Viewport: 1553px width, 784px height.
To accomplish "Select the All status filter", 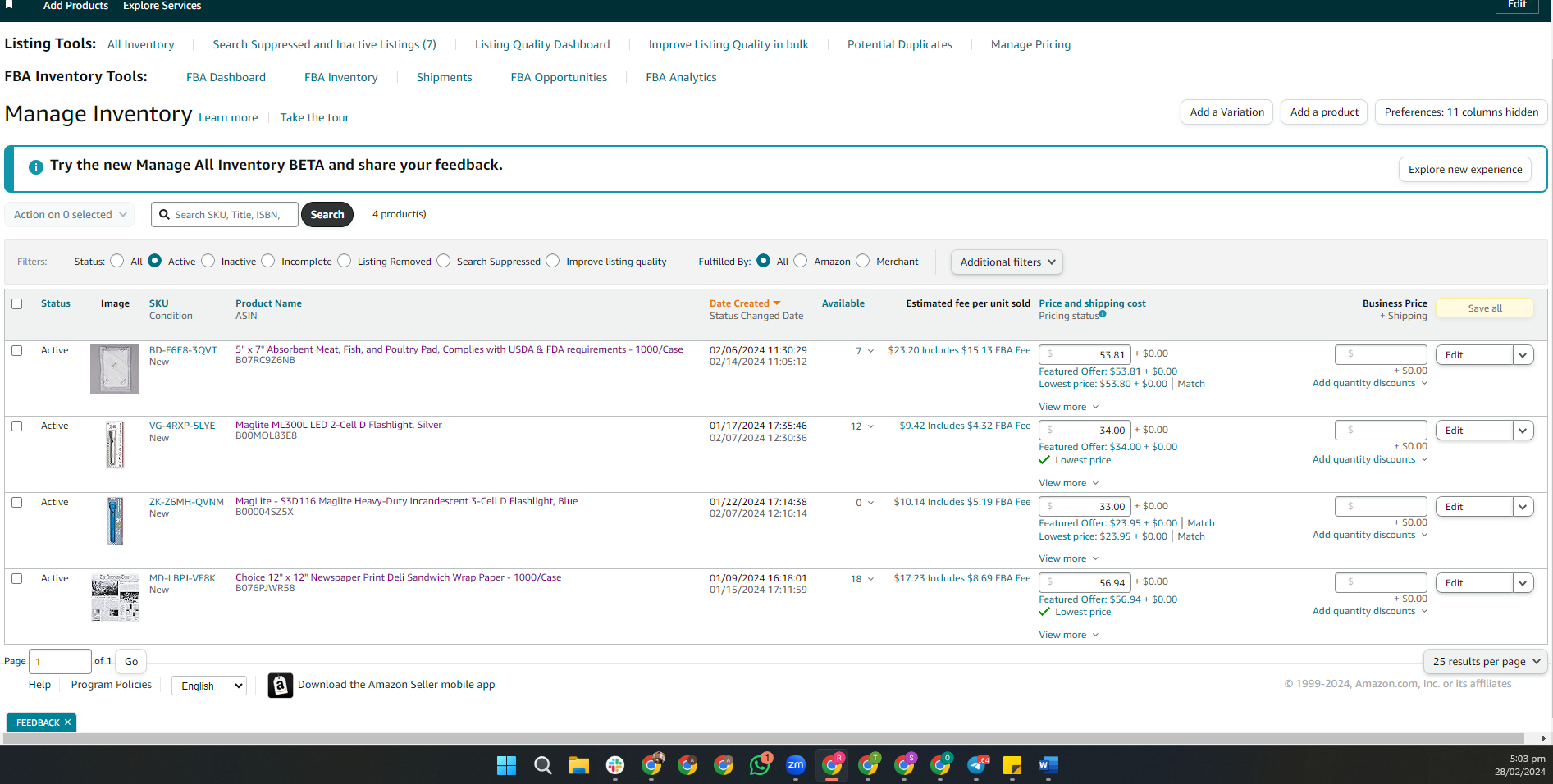I will (117, 261).
